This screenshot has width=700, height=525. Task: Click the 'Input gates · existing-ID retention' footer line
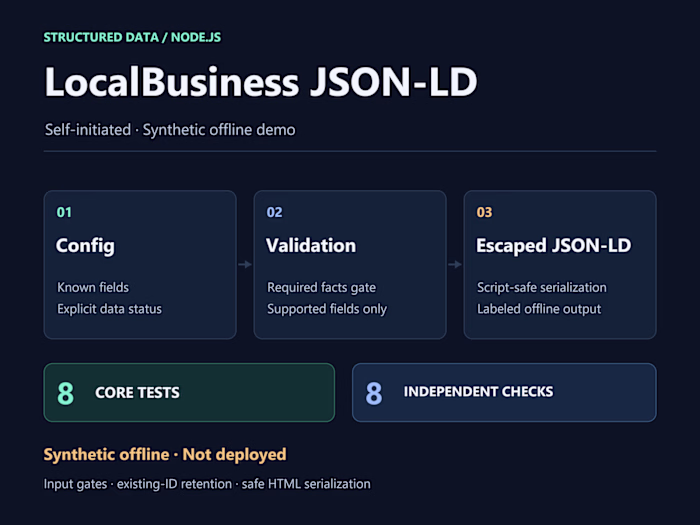pyautogui.click(x=207, y=484)
